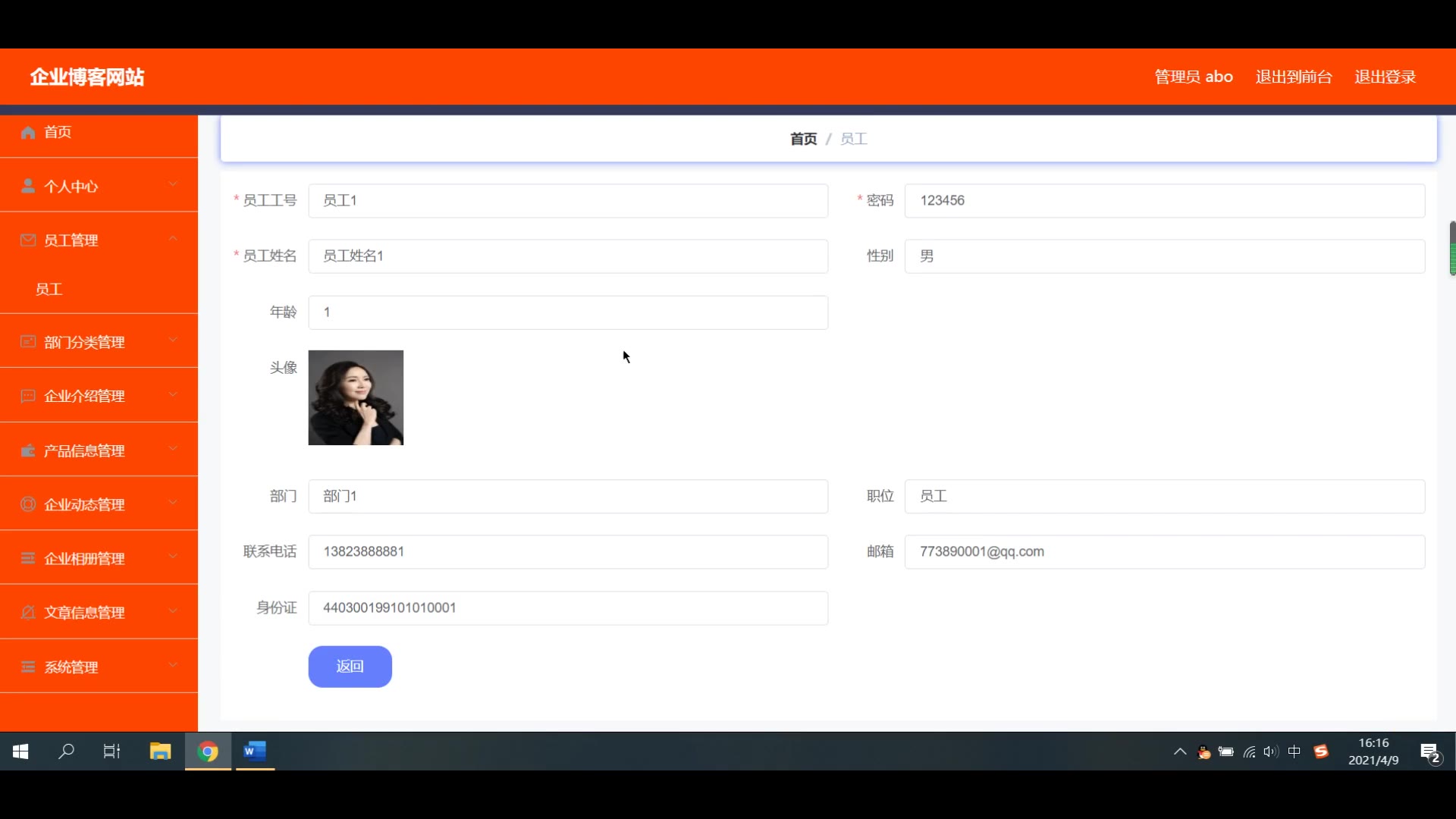
Task: Click the employee avatar photo thumbnail
Action: tap(356, 397)
